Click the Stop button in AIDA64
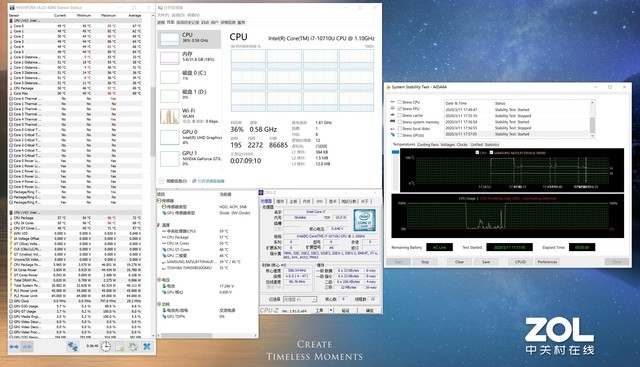Screen dimensions: 640x367 point(425,262)
